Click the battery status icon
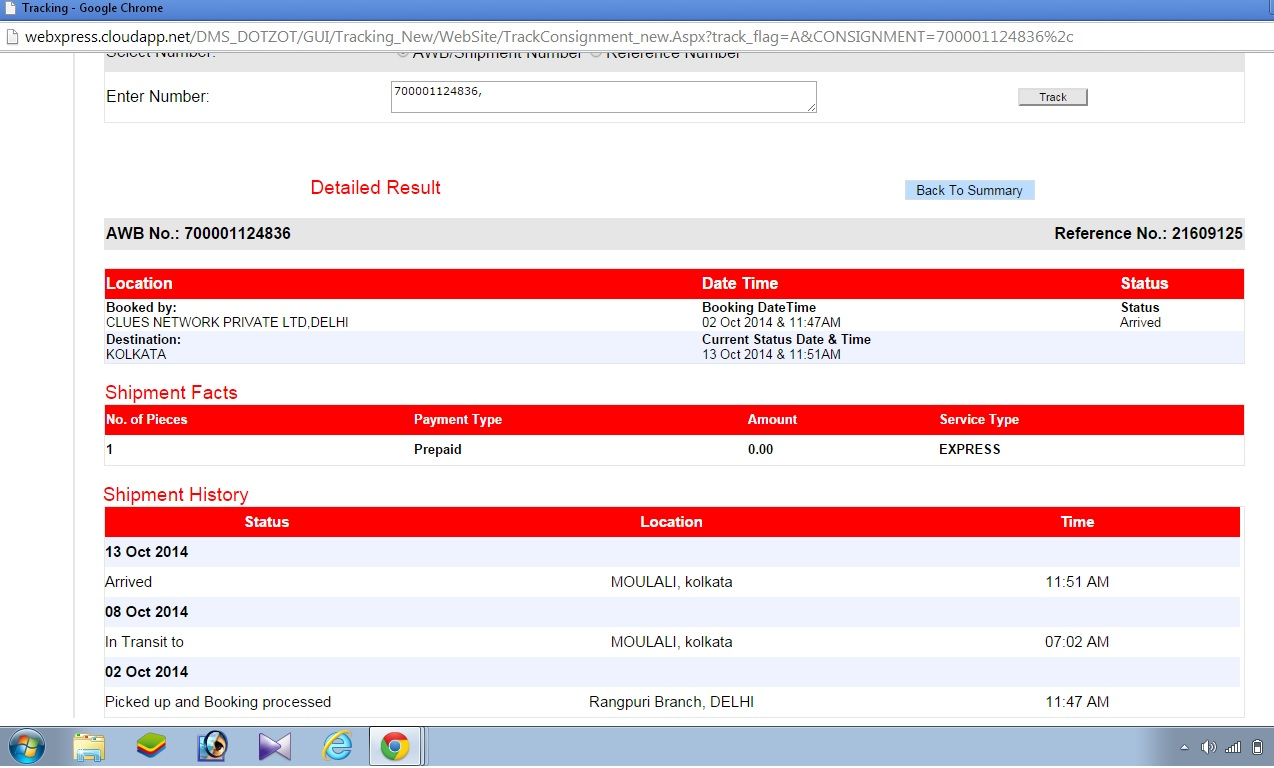Viewport: 1274px width, 768px height. pos(1257,747)
